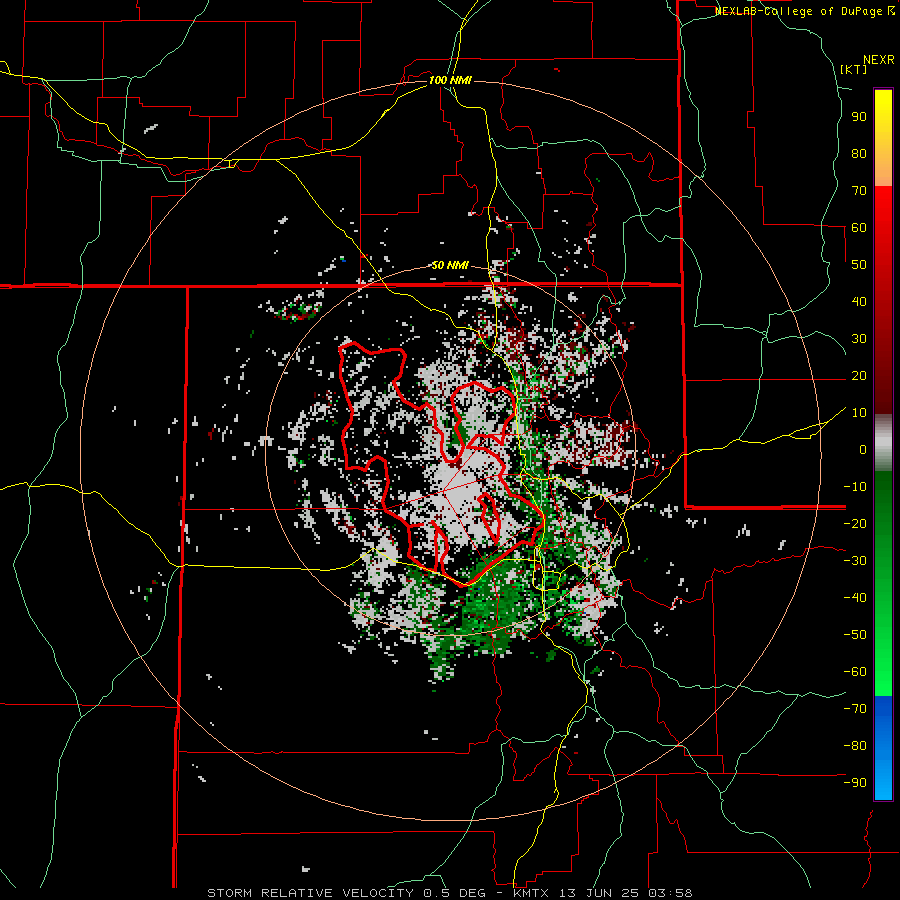Select the -10 value on velocity scale

coord(855,487)
